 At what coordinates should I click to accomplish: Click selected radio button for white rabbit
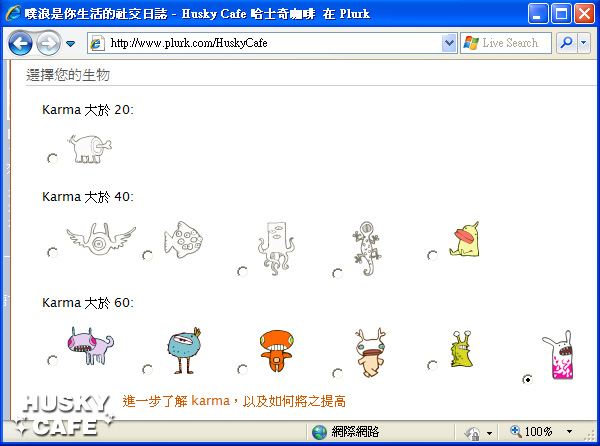pyautogui.click(x=527, y=379)
